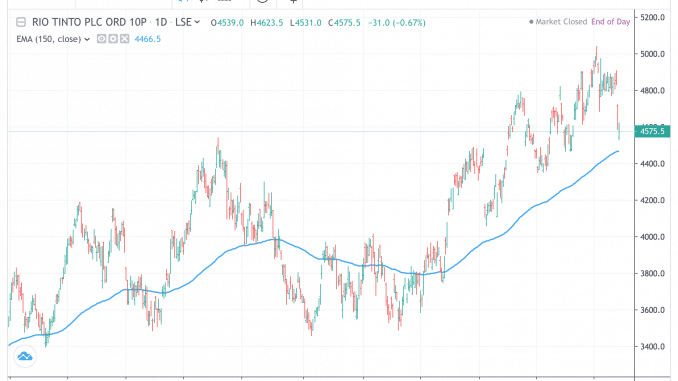Click the daily change −31.0 (−0.67%)
This screenshot has height=381, width=678.
397,22
